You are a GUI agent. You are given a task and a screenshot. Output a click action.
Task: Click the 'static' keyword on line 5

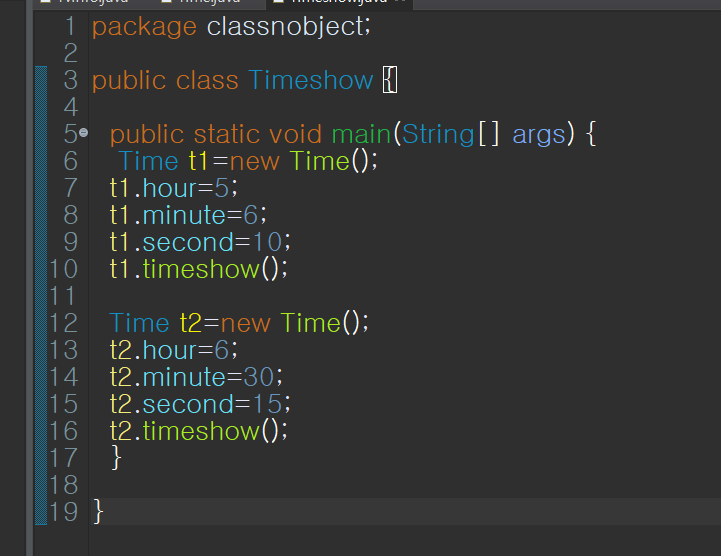pos(227,134)
